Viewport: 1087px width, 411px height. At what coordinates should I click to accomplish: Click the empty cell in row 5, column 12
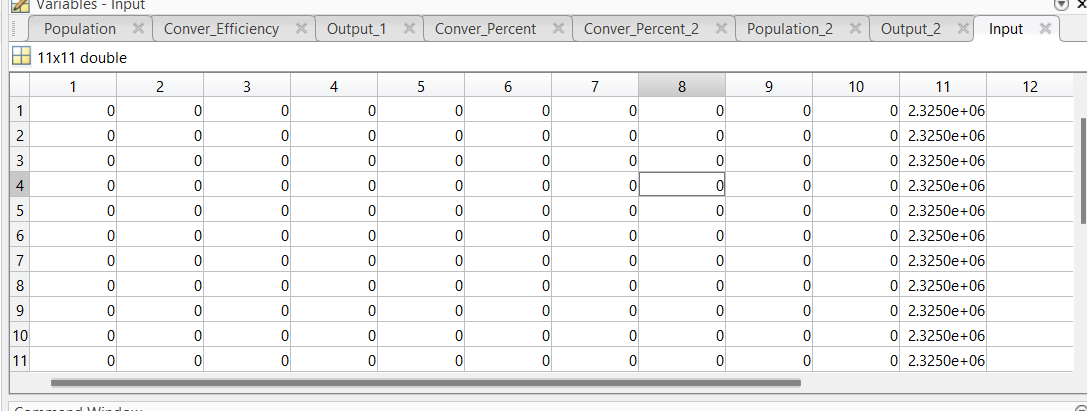1029,210
